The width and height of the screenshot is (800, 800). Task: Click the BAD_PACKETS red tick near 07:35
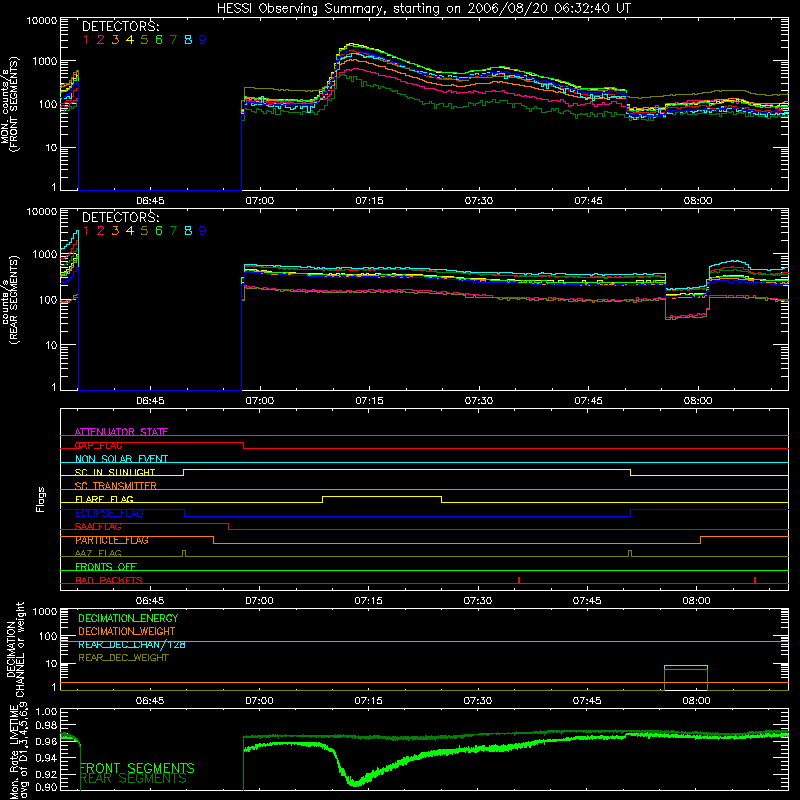519,580
